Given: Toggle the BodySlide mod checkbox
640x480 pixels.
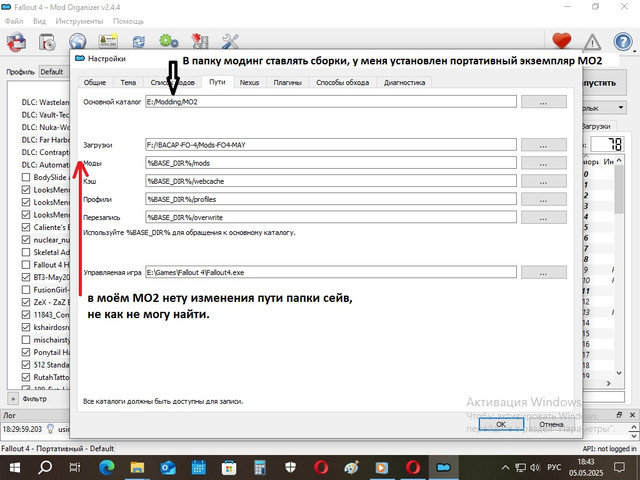Looking at the screenshot, I should point(26,177).
